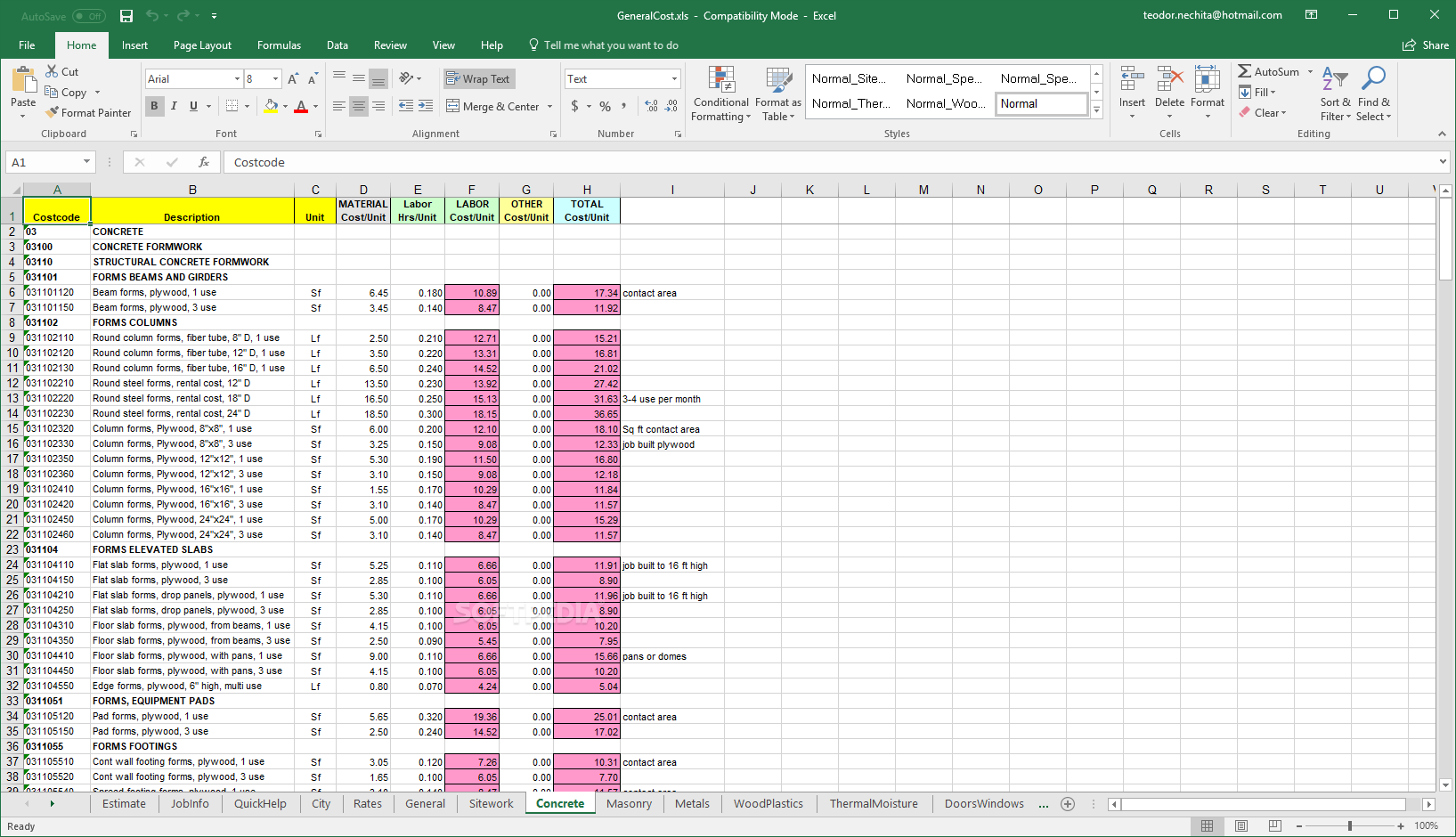Screen dimensions: 1456x837
Task: Toggle Bottom Align
Action: pos(378,78)
